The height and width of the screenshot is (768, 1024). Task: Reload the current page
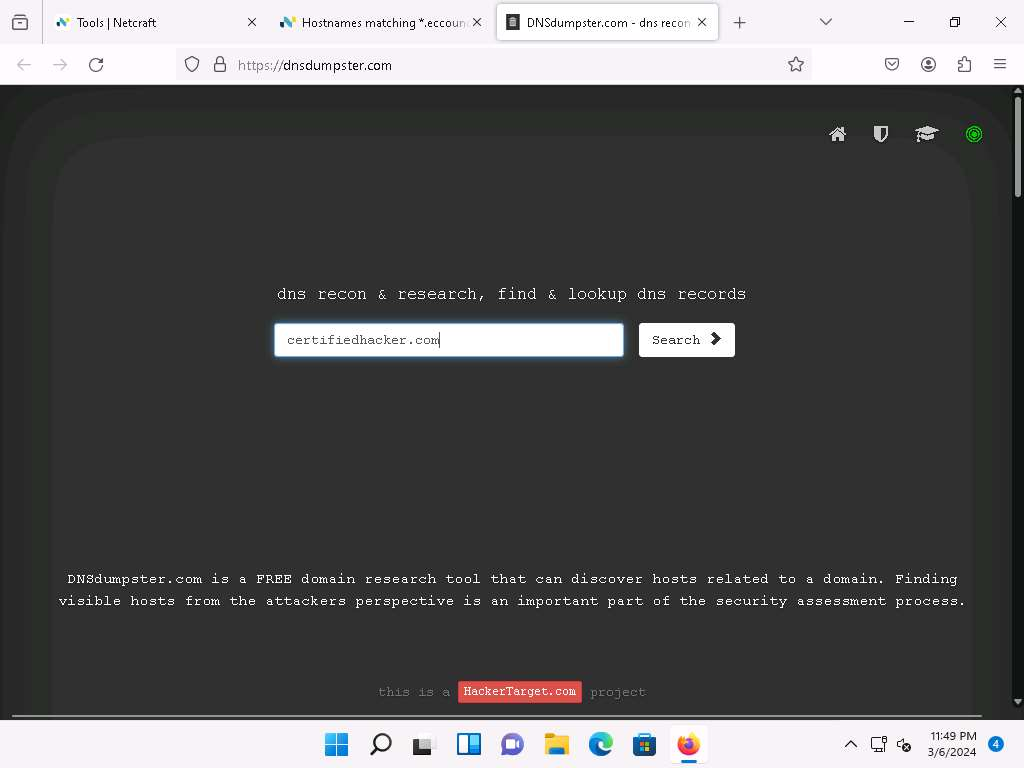click(96, 64)
